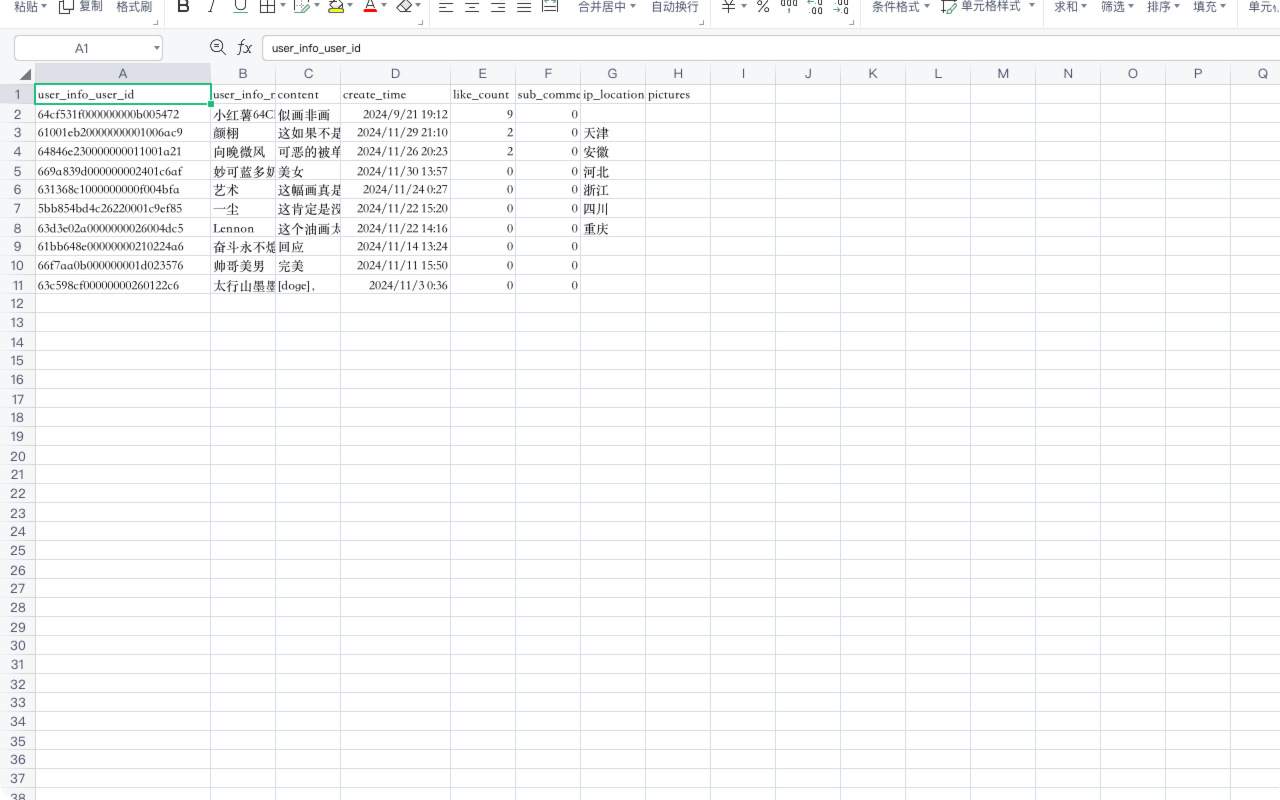Click the select-all corner triangle
This screenshot has width=1280, height=800.
click(25, 74)
